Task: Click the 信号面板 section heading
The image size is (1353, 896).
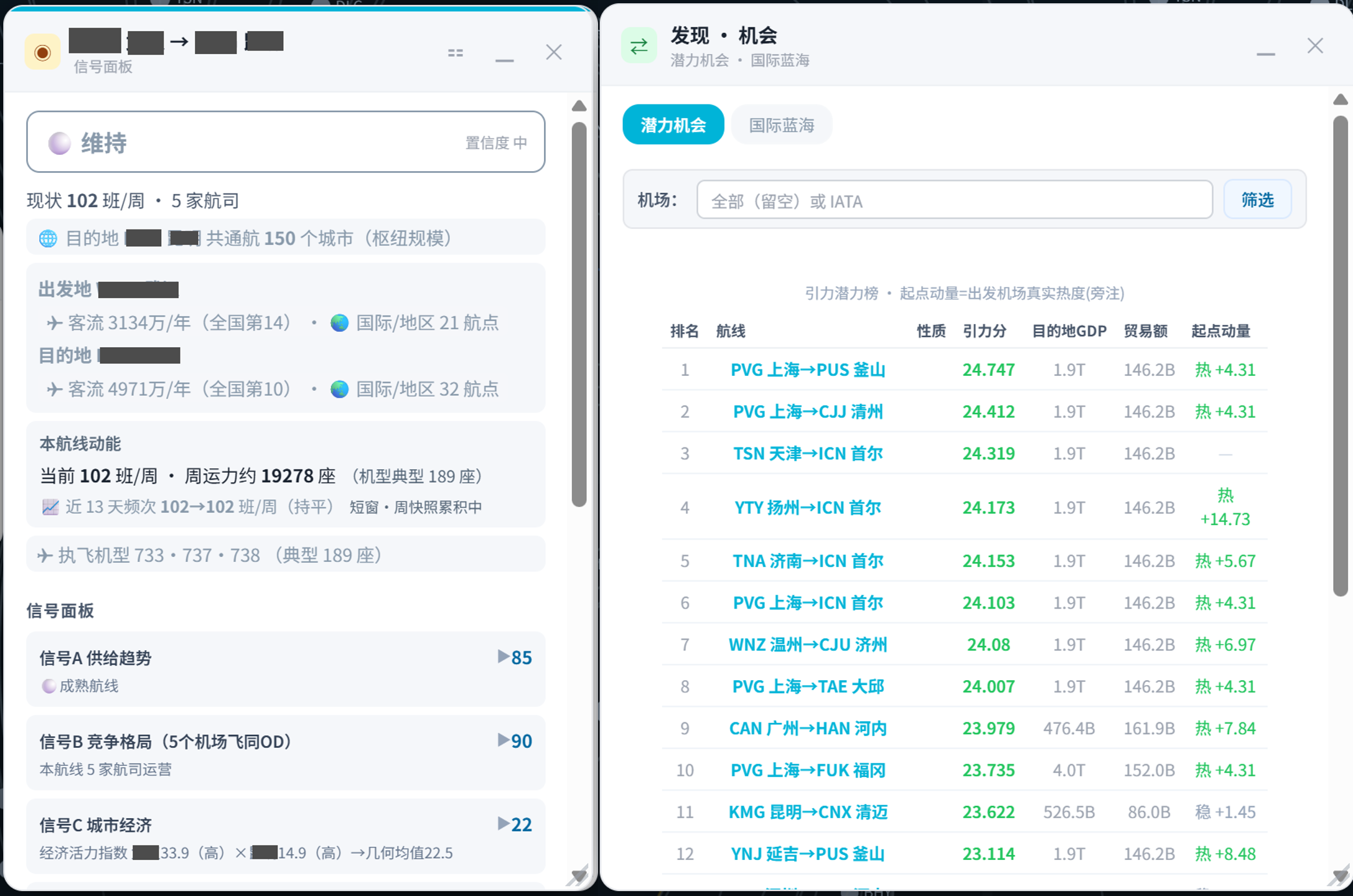Action: [60, 611]
